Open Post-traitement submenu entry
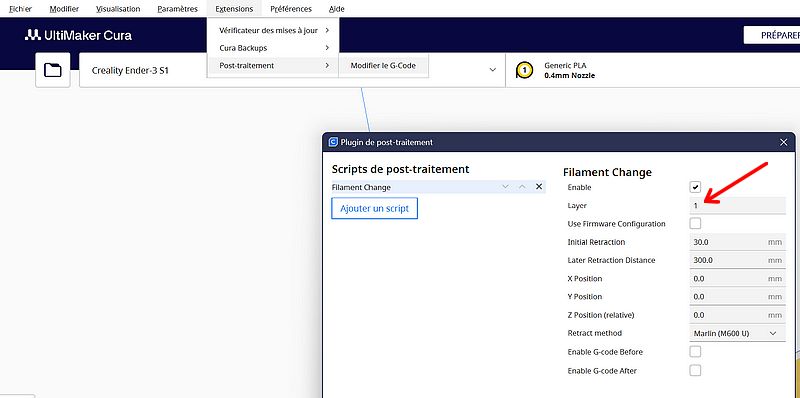 tap(273, 65)
